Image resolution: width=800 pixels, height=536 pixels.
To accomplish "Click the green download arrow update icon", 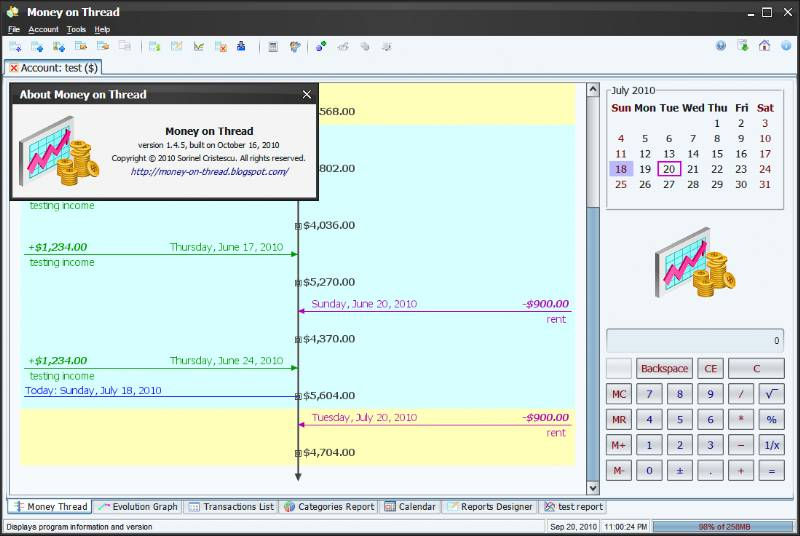I will click(x=743, y=46).
